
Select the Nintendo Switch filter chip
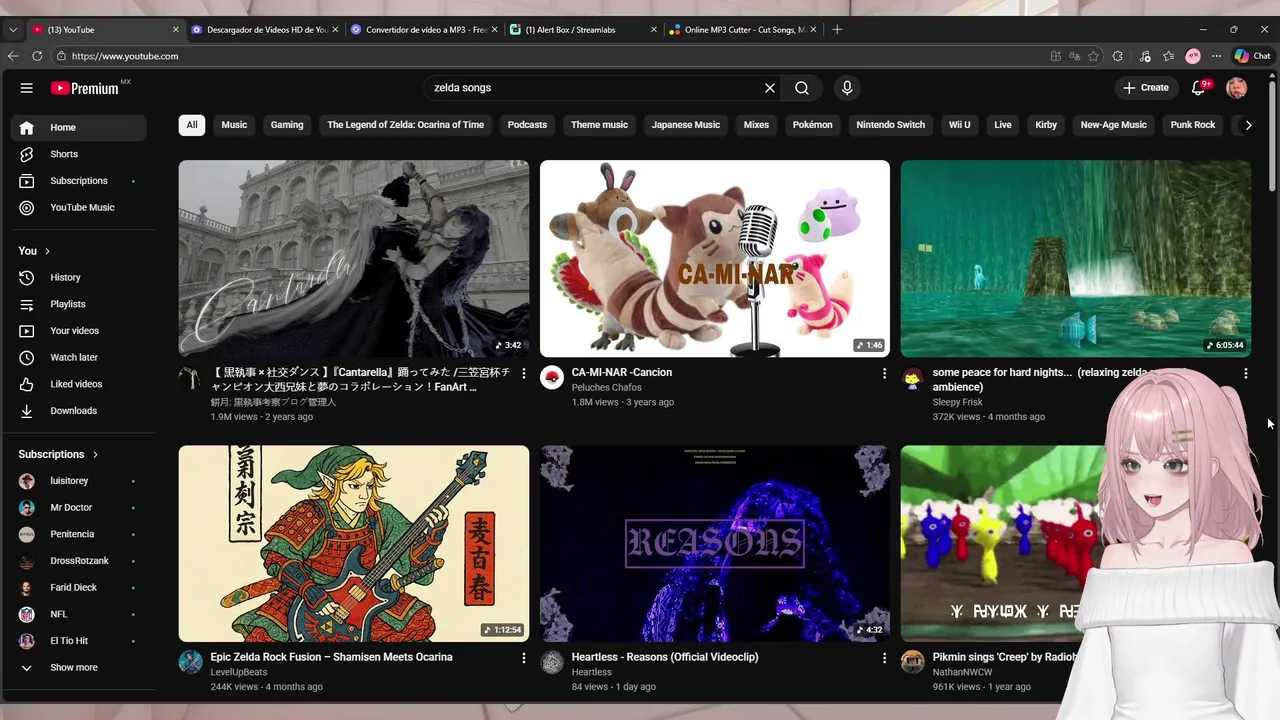point(890,125)
